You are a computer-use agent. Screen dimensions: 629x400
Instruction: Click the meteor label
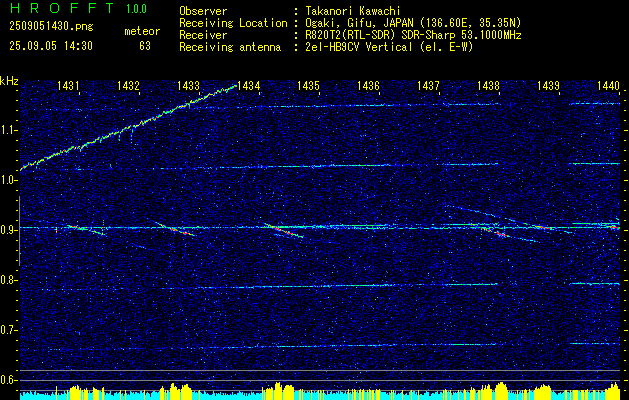[x=142, y=31]
